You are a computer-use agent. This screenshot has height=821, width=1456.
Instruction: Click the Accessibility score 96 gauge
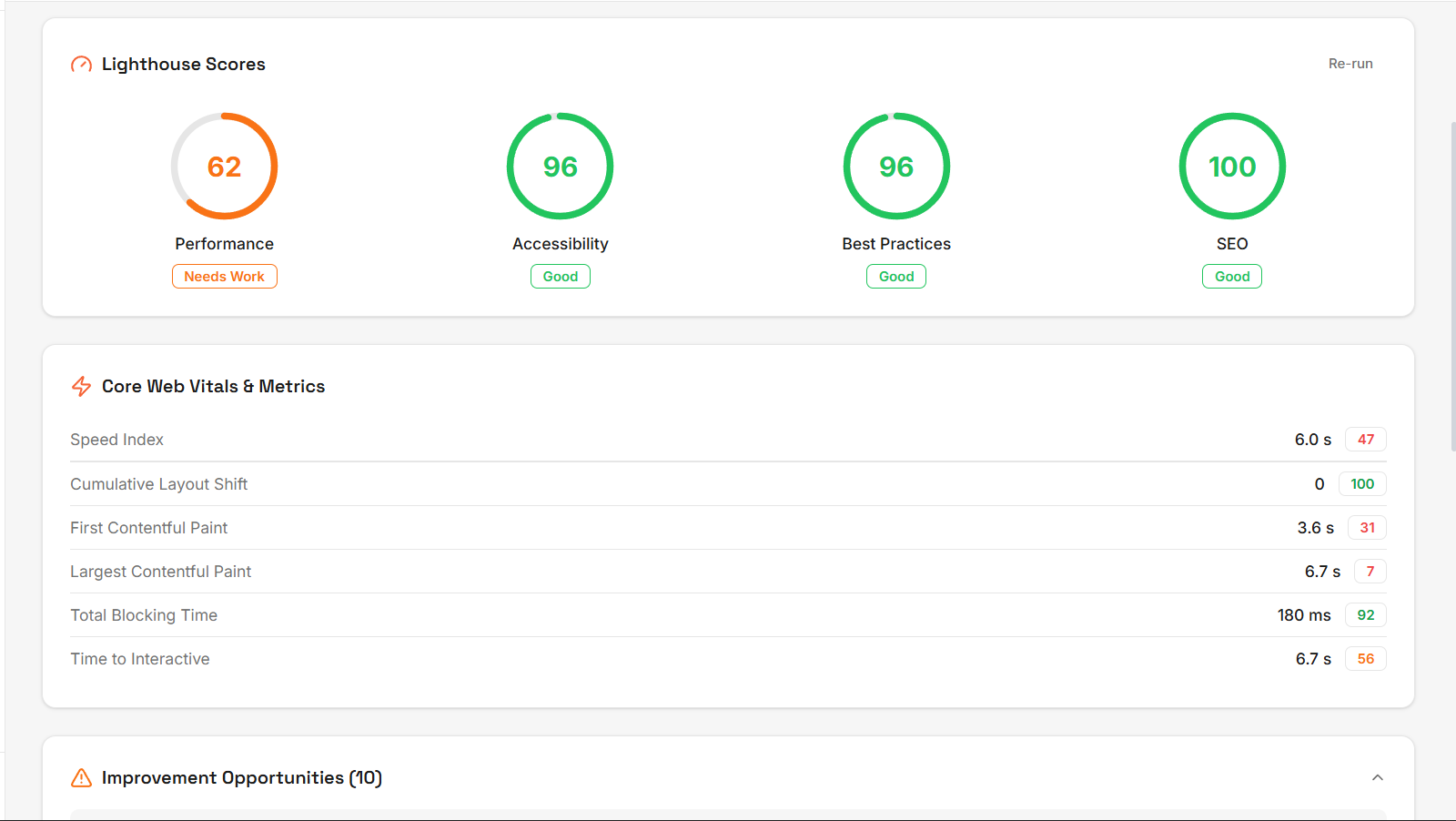560,167
